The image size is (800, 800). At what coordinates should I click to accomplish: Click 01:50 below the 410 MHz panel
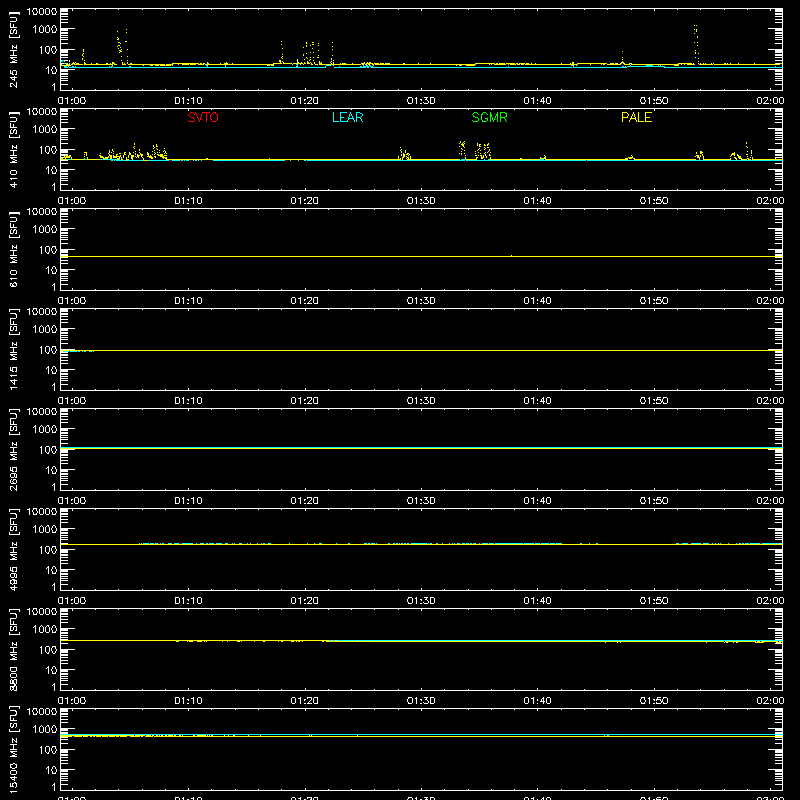654,201
